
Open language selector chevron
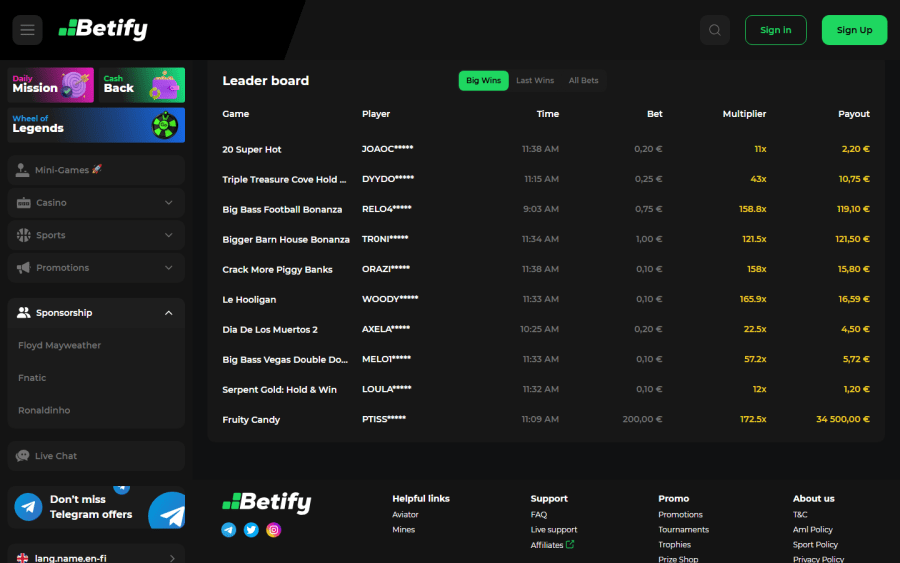click(172, 558)
